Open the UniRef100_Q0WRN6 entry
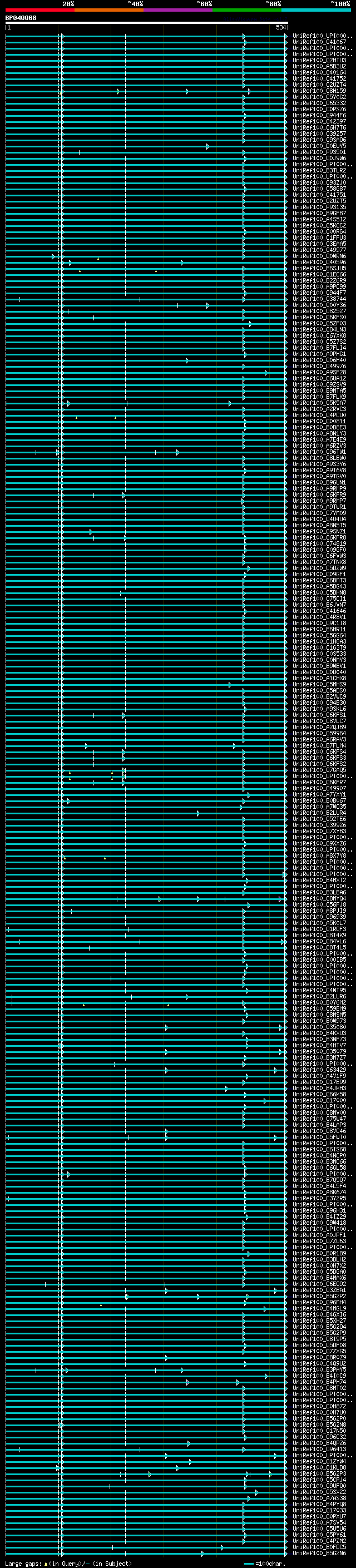Image resolution: width=356 pixels, height=1568 pixels. (319, 256)
